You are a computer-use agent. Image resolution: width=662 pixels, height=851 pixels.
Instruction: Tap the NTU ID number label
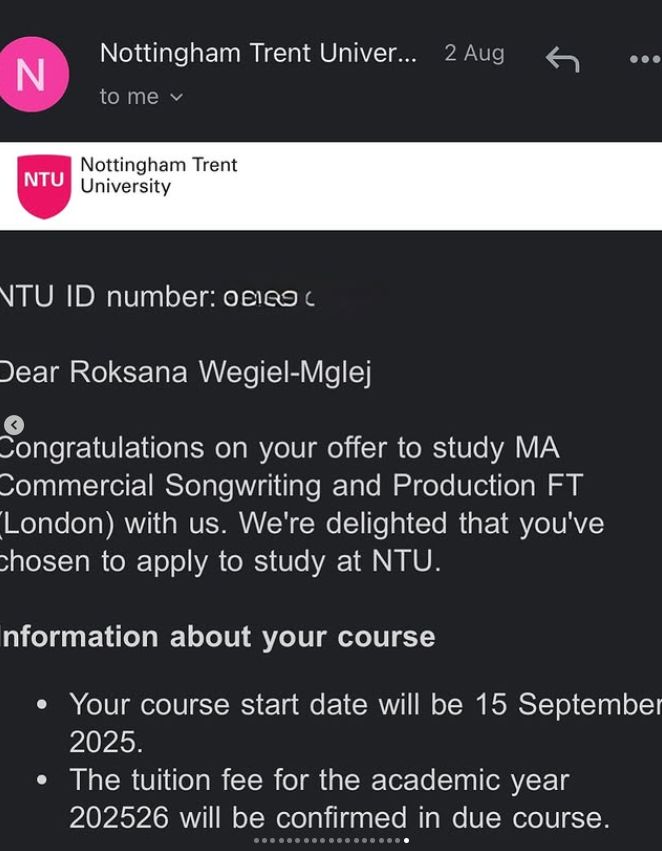click(x=107, y=297)
